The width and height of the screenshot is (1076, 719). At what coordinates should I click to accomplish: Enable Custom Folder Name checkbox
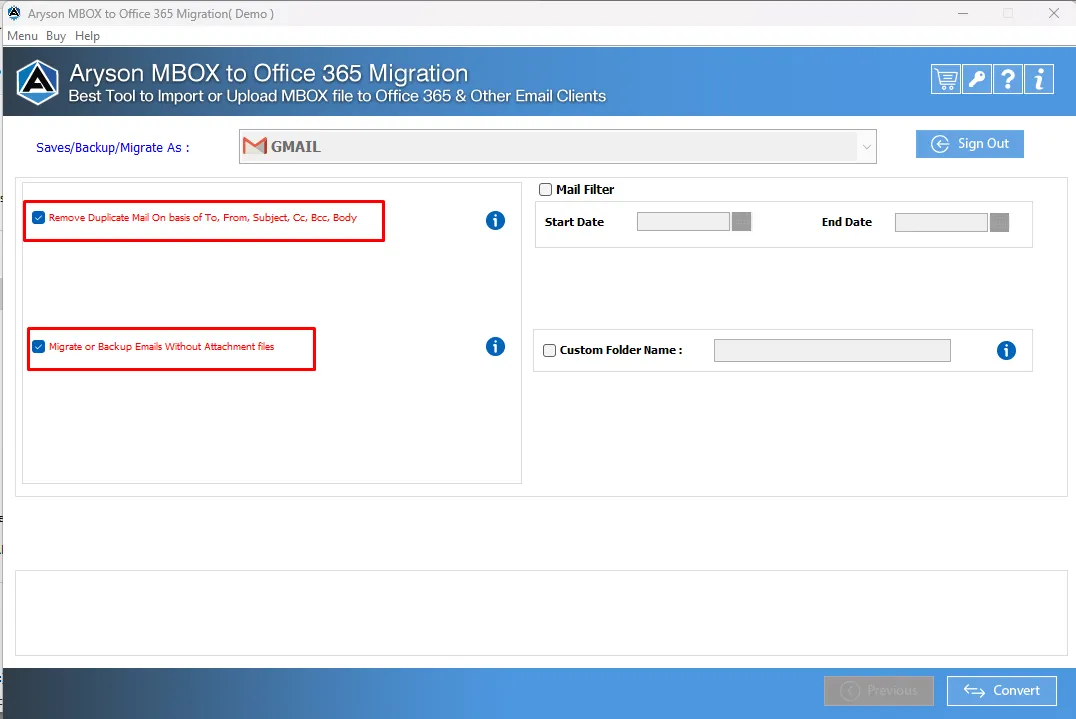point(550,351)
